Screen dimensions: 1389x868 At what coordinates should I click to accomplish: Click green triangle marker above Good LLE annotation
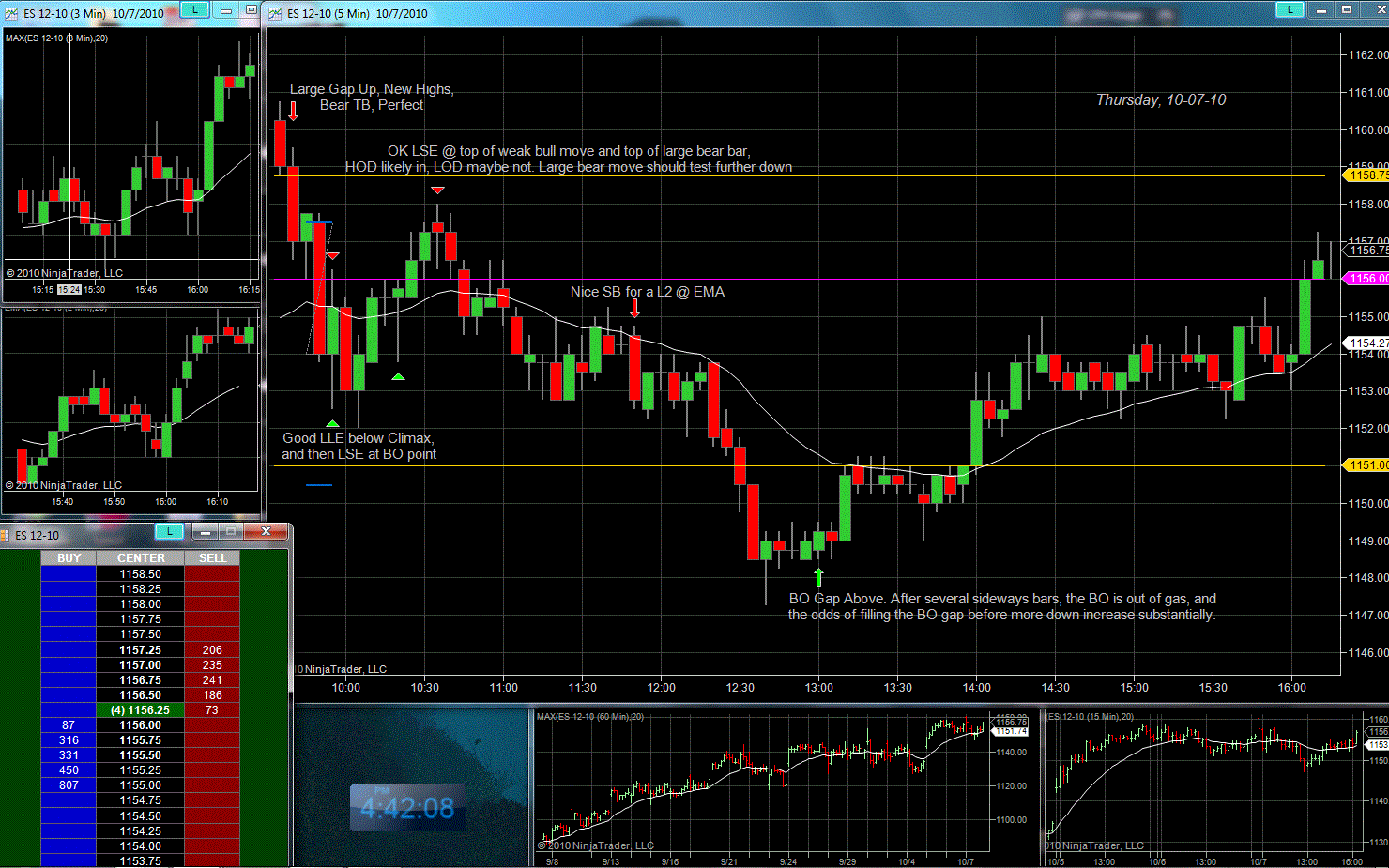tap(332, 423)
